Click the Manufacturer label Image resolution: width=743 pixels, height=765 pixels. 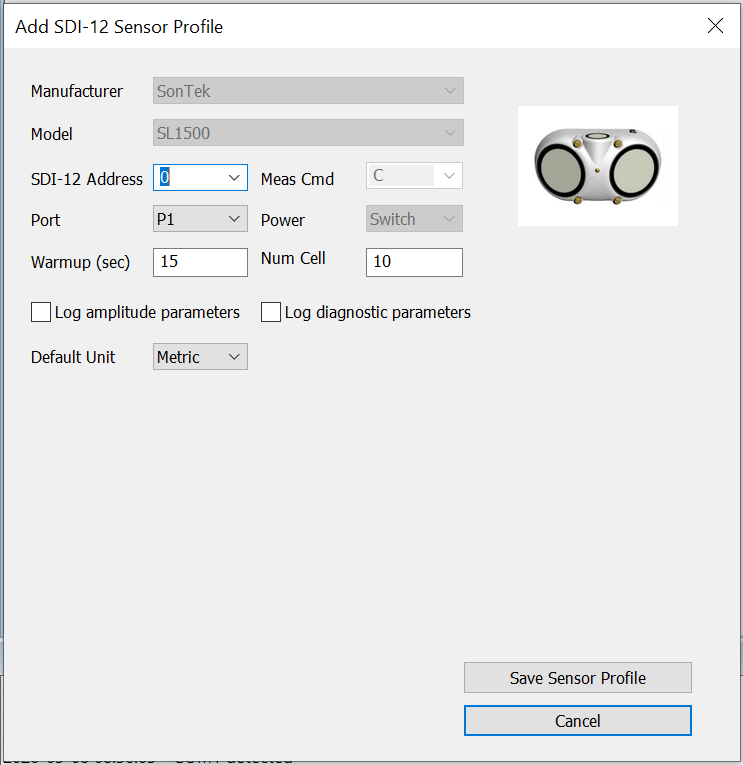click(77, 91)
